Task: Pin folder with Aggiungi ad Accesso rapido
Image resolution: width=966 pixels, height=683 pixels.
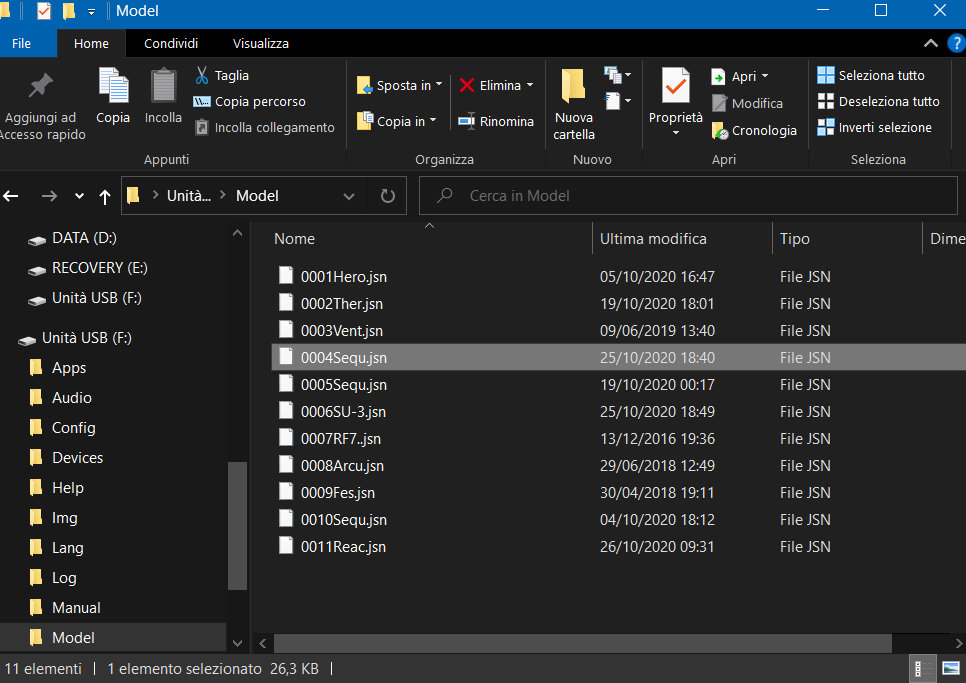Action: click(41, 107)
